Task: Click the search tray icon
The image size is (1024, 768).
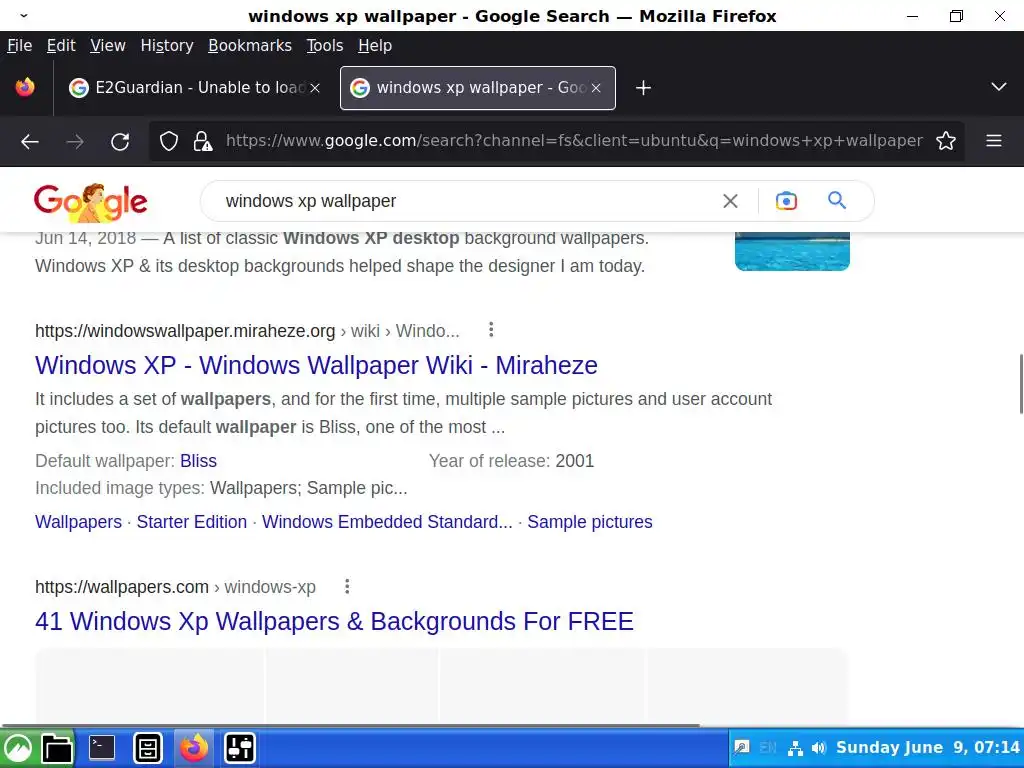Action: (x=742, y=748)
